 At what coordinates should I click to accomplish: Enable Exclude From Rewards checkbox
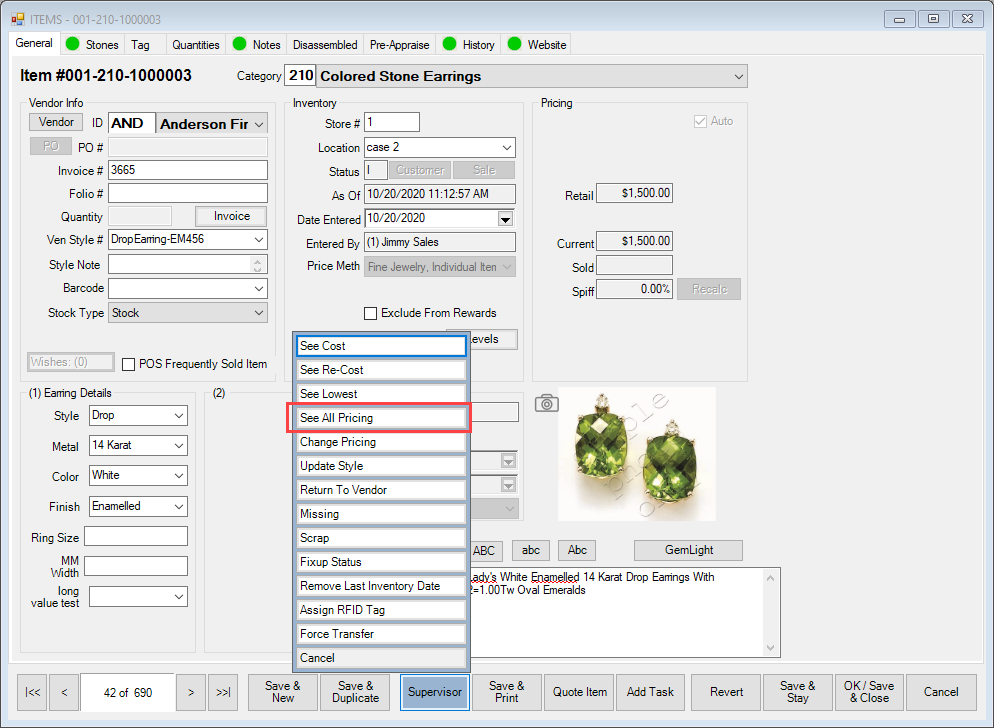coord(371,313)
